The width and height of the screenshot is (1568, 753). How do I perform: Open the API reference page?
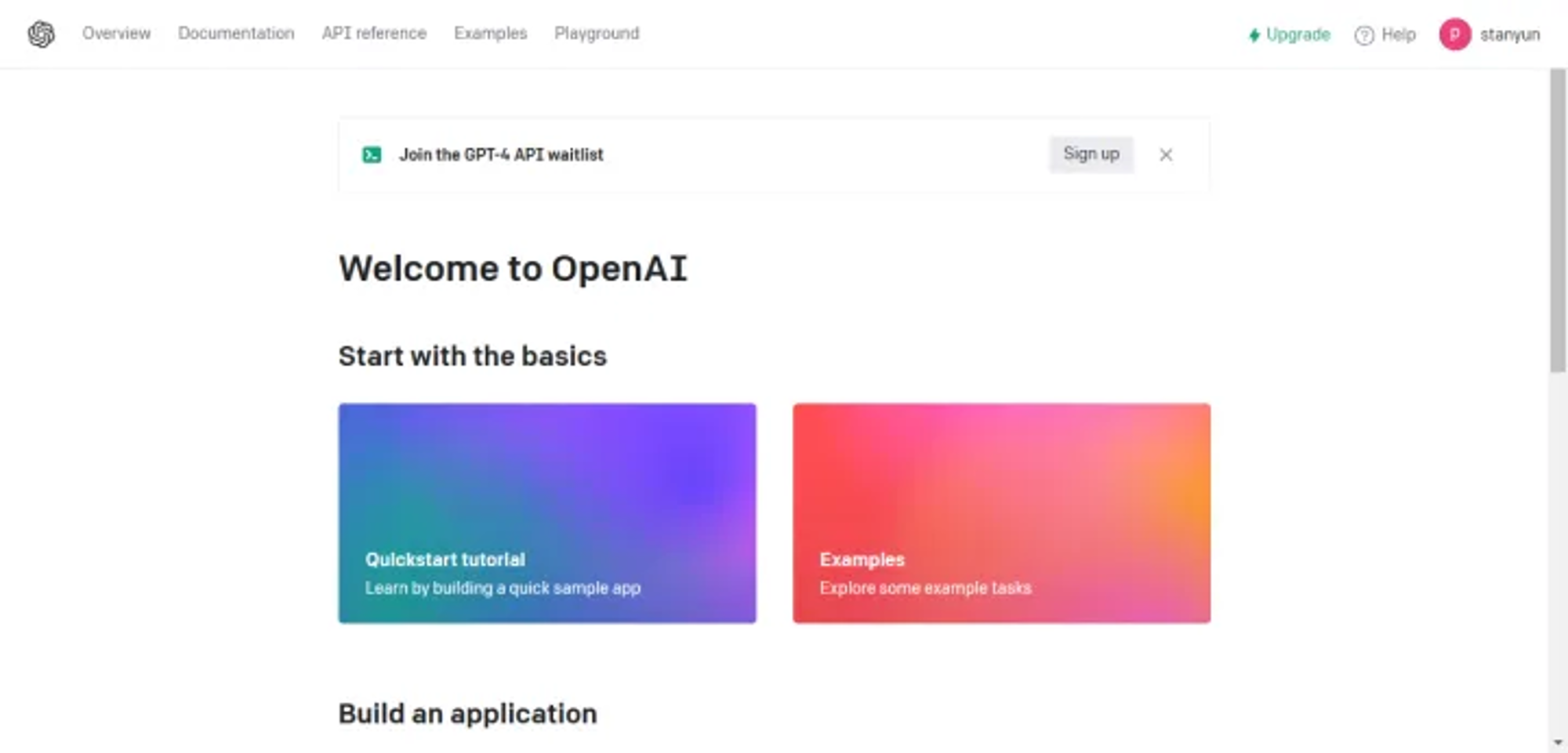(x=374, y=34)
